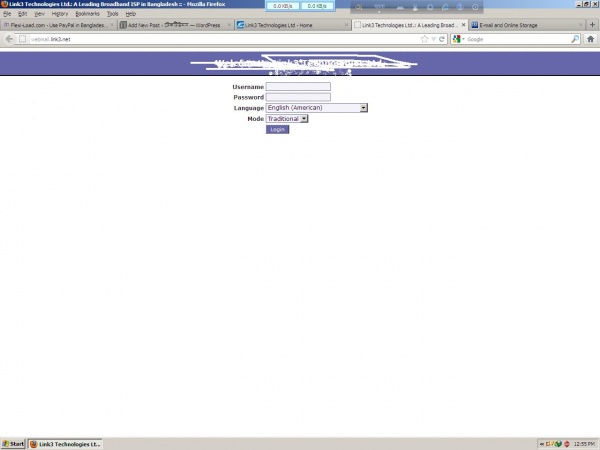The width and height of the screenshot is (600, 450).
Task: Click the Login button
Action: pyautogui.click(x=277, y=129)
